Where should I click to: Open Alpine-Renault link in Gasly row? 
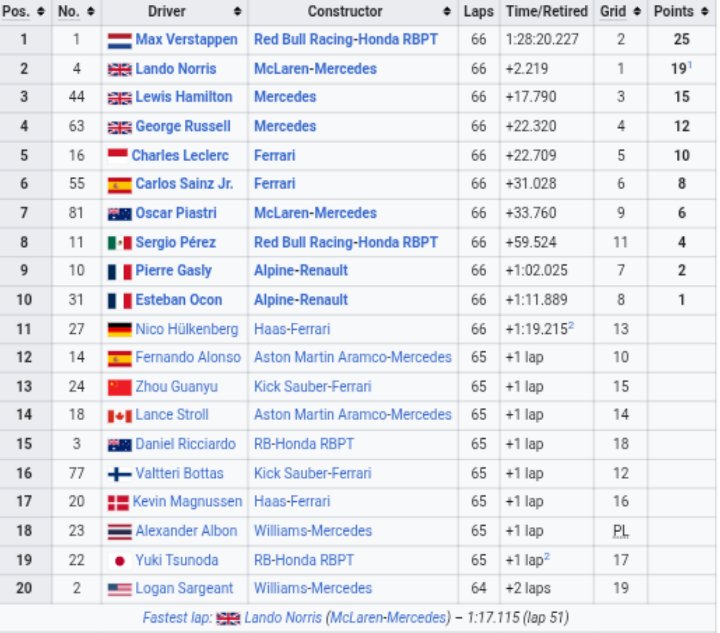point(301,271)
